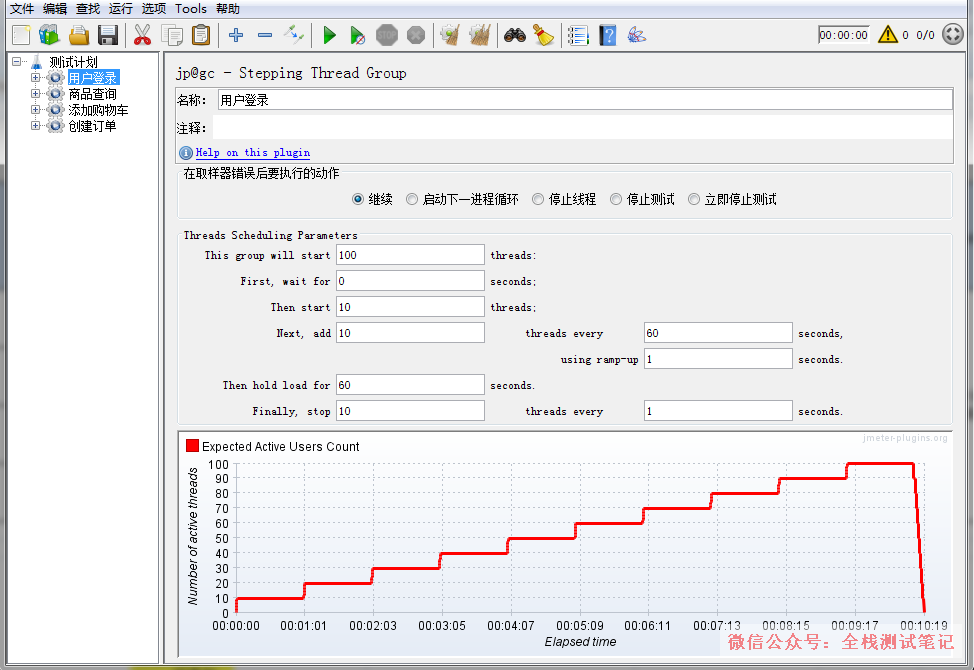Select the 停止测试 radio button

coord(616,199)
